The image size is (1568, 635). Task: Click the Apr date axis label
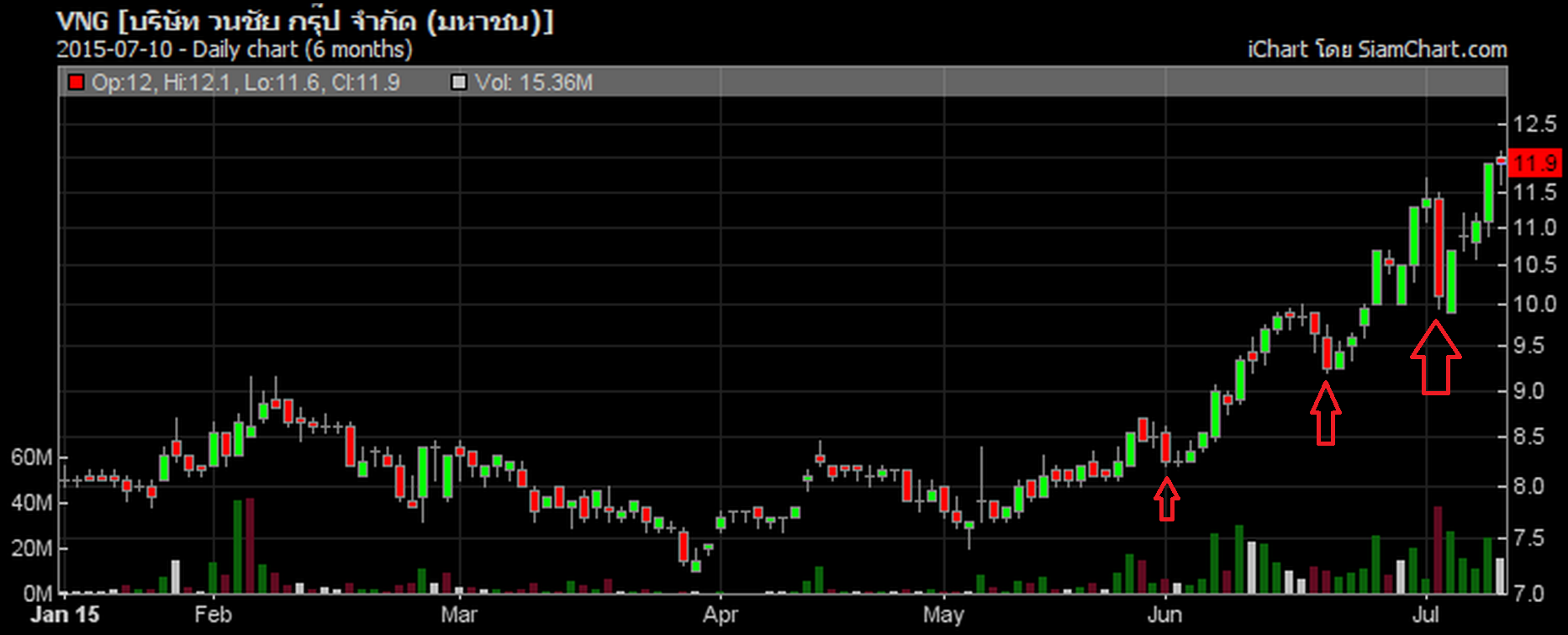721,616
